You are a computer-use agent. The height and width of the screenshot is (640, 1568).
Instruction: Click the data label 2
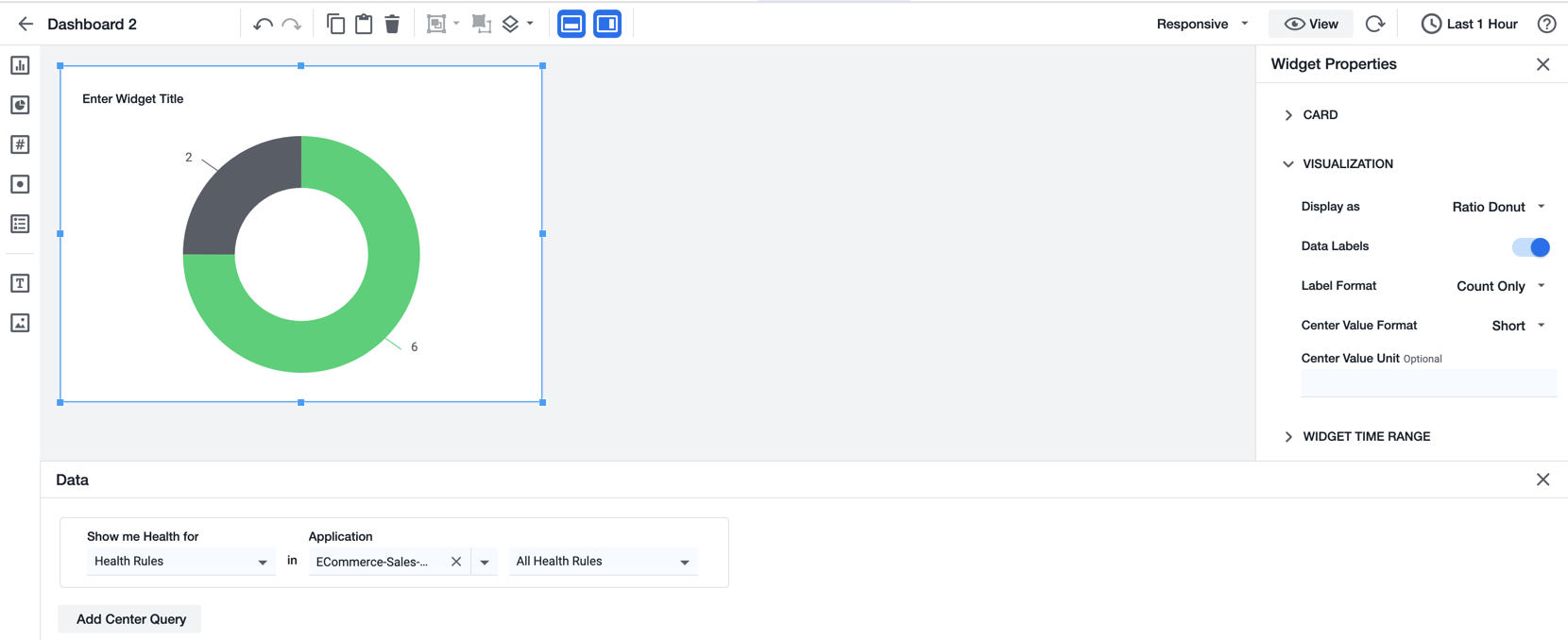tap(189, 158)
